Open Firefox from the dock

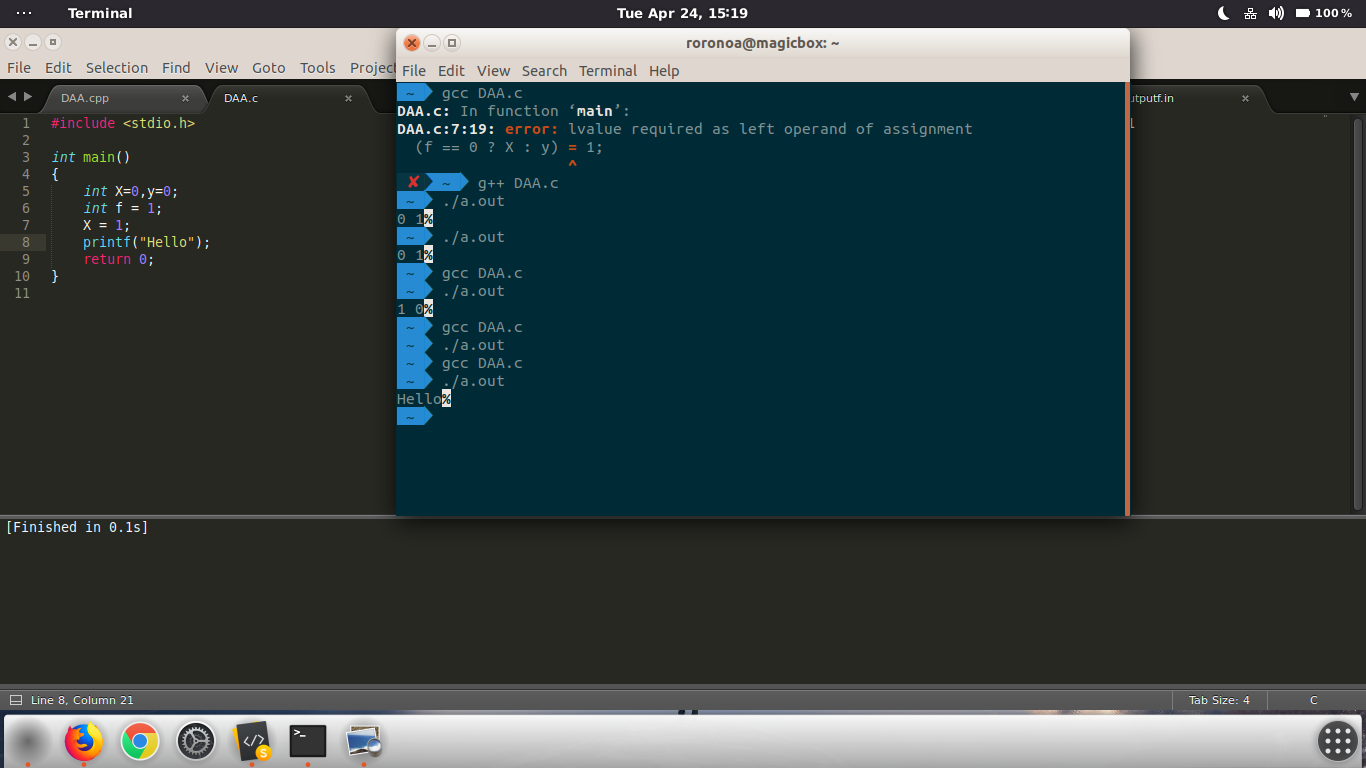tap(83, 741)
